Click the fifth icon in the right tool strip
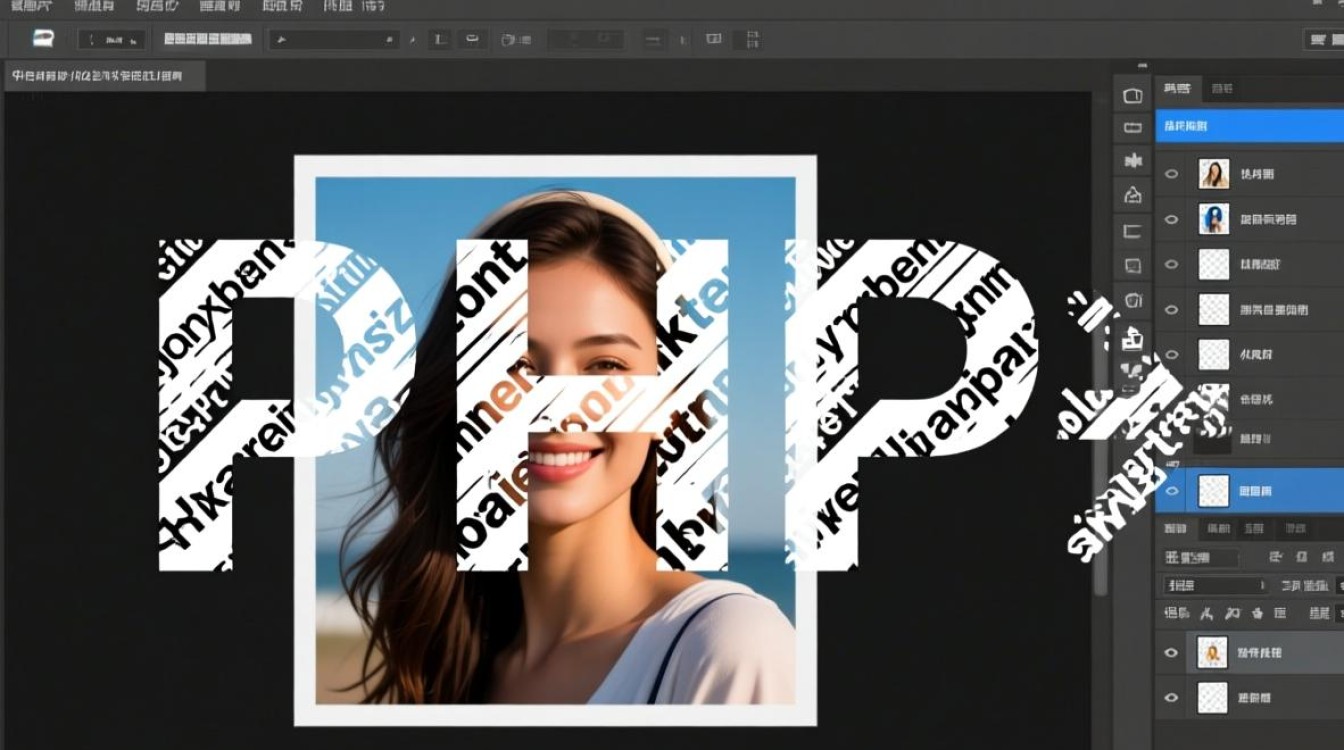 tap(1133, 231)
